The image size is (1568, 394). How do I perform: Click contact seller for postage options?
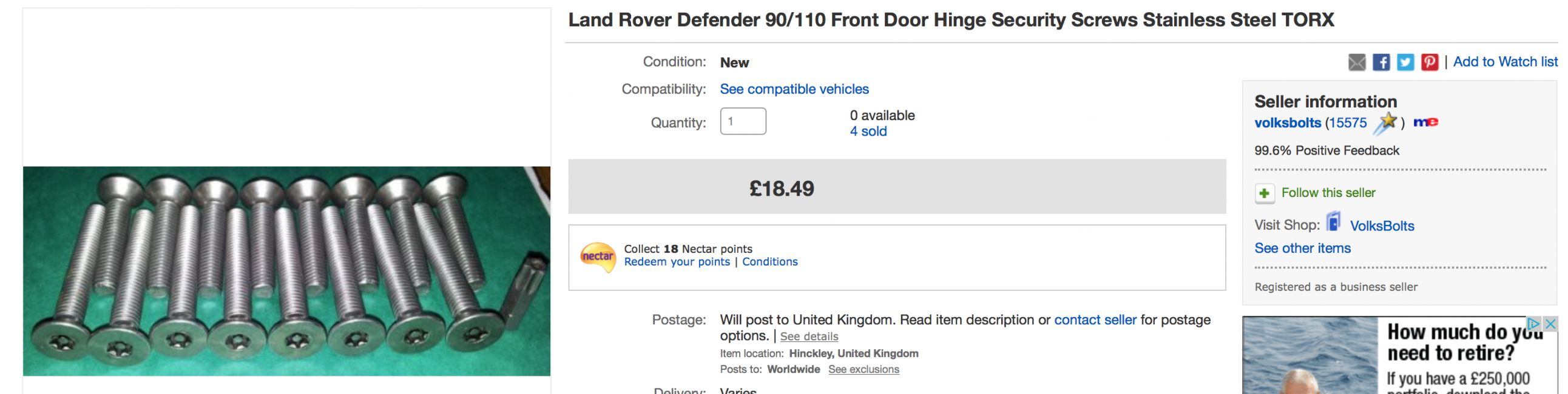(1095, 320)
